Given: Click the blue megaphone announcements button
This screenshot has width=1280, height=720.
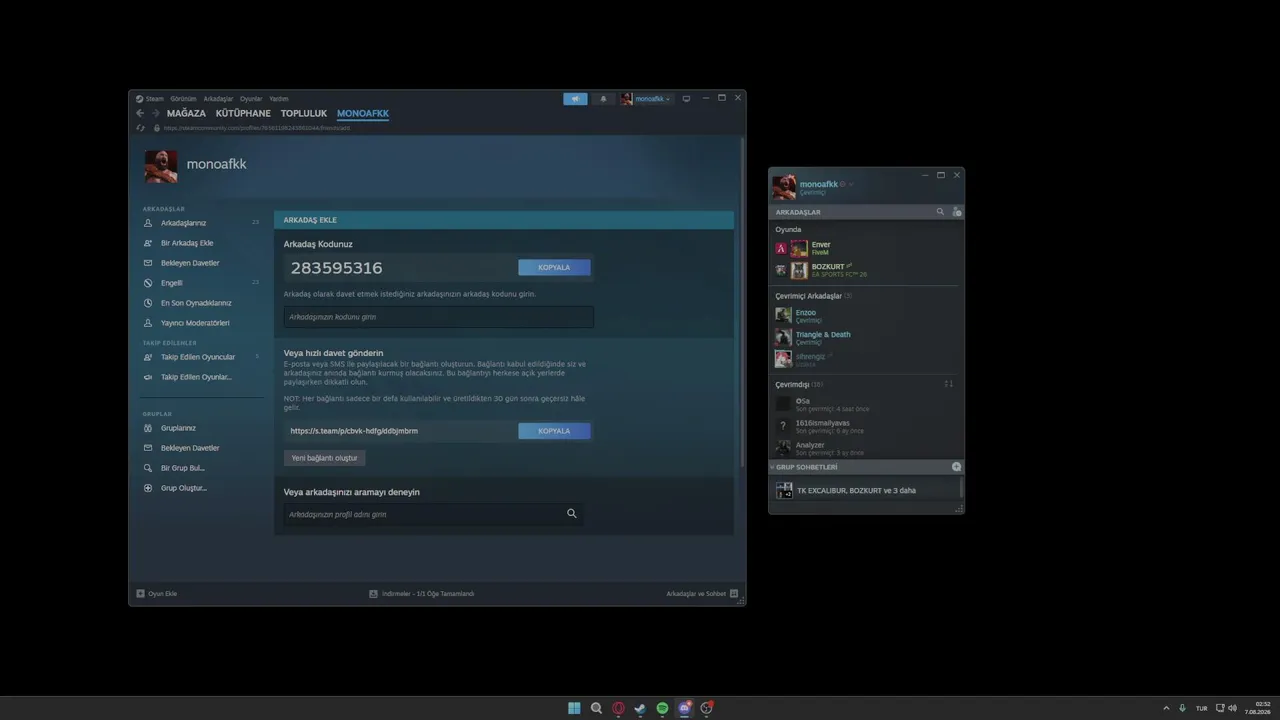Looking at the screenshot, I should tap(575, 99).
